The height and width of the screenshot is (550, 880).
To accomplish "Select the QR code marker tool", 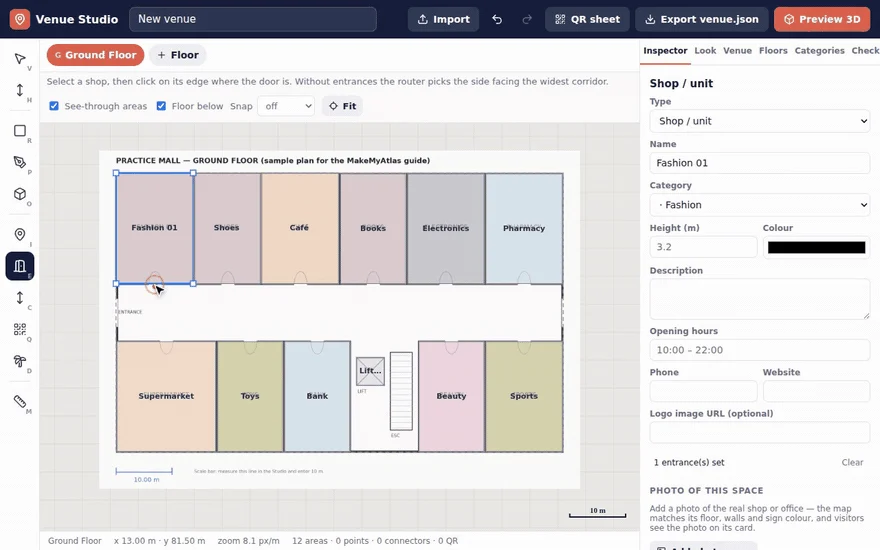I will click(20, 329).
